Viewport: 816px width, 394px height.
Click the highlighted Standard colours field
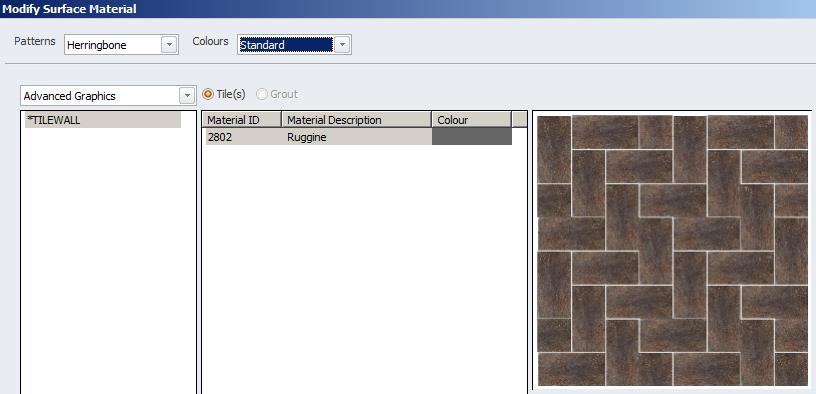point(285,45)
